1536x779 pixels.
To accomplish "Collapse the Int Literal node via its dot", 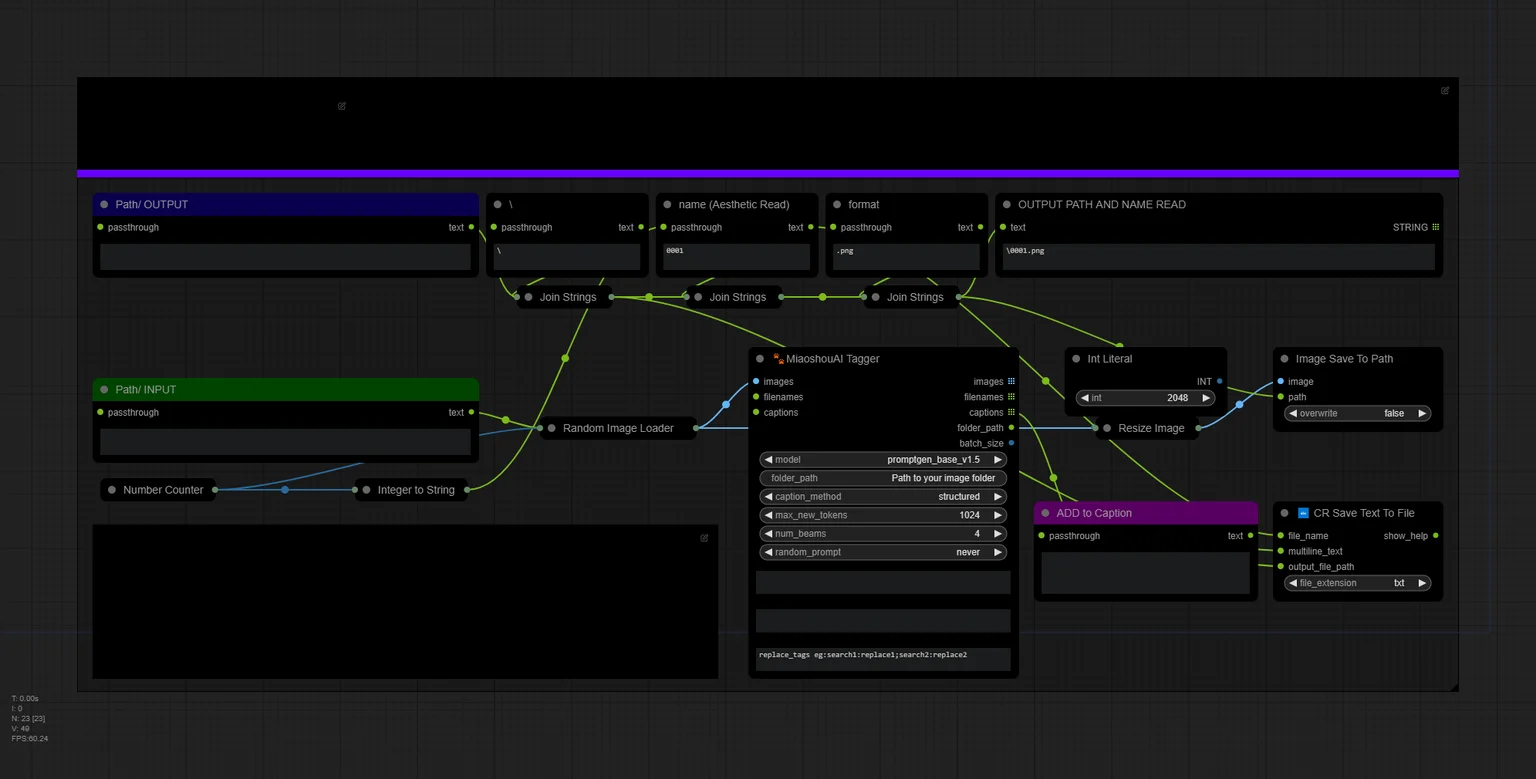I will coord(1076,358).
